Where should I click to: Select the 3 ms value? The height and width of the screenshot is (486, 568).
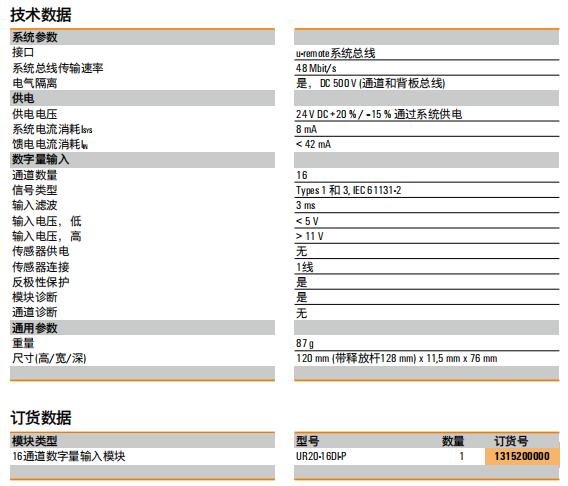[306, 205]
